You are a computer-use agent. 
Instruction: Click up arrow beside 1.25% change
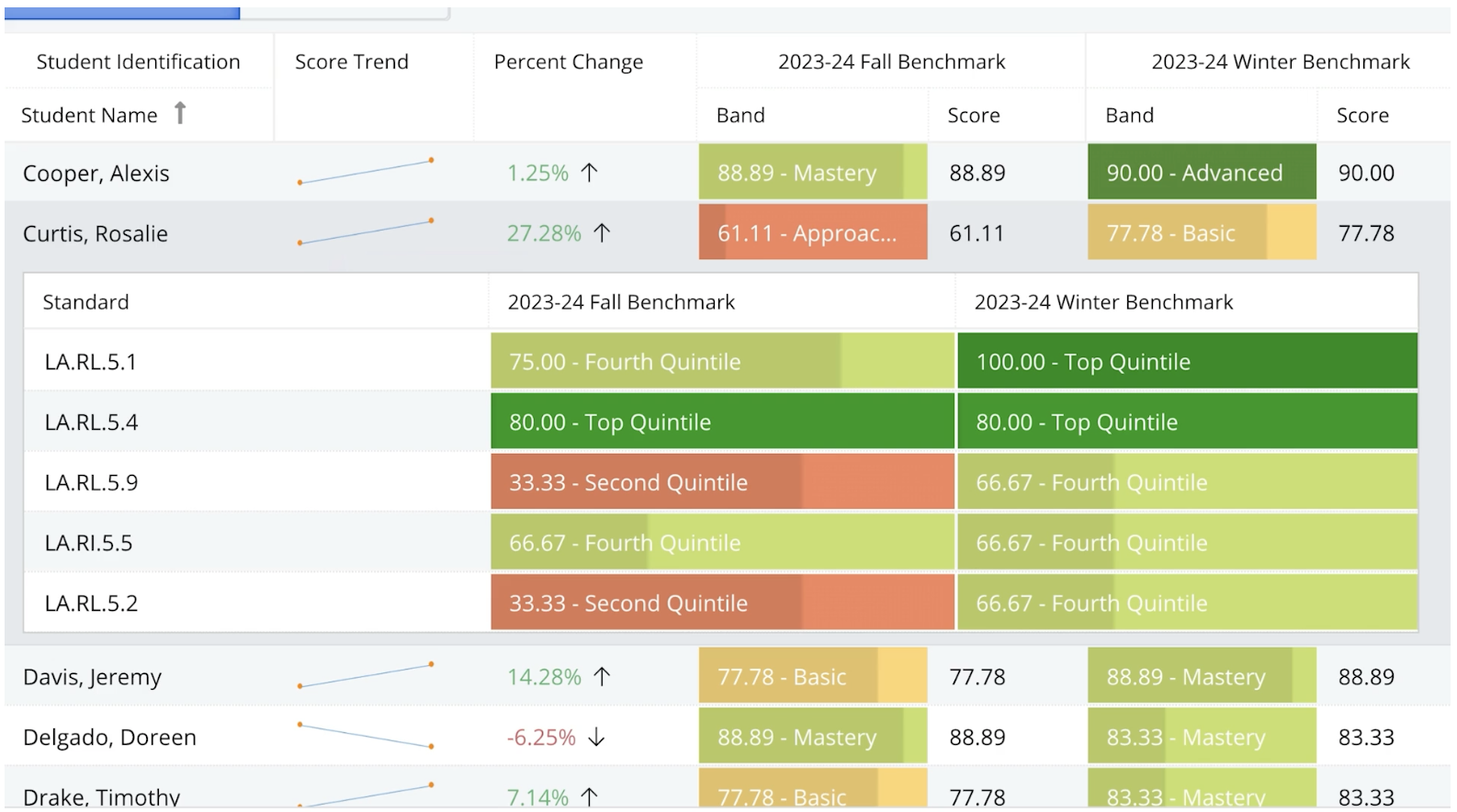click(590, 173)
